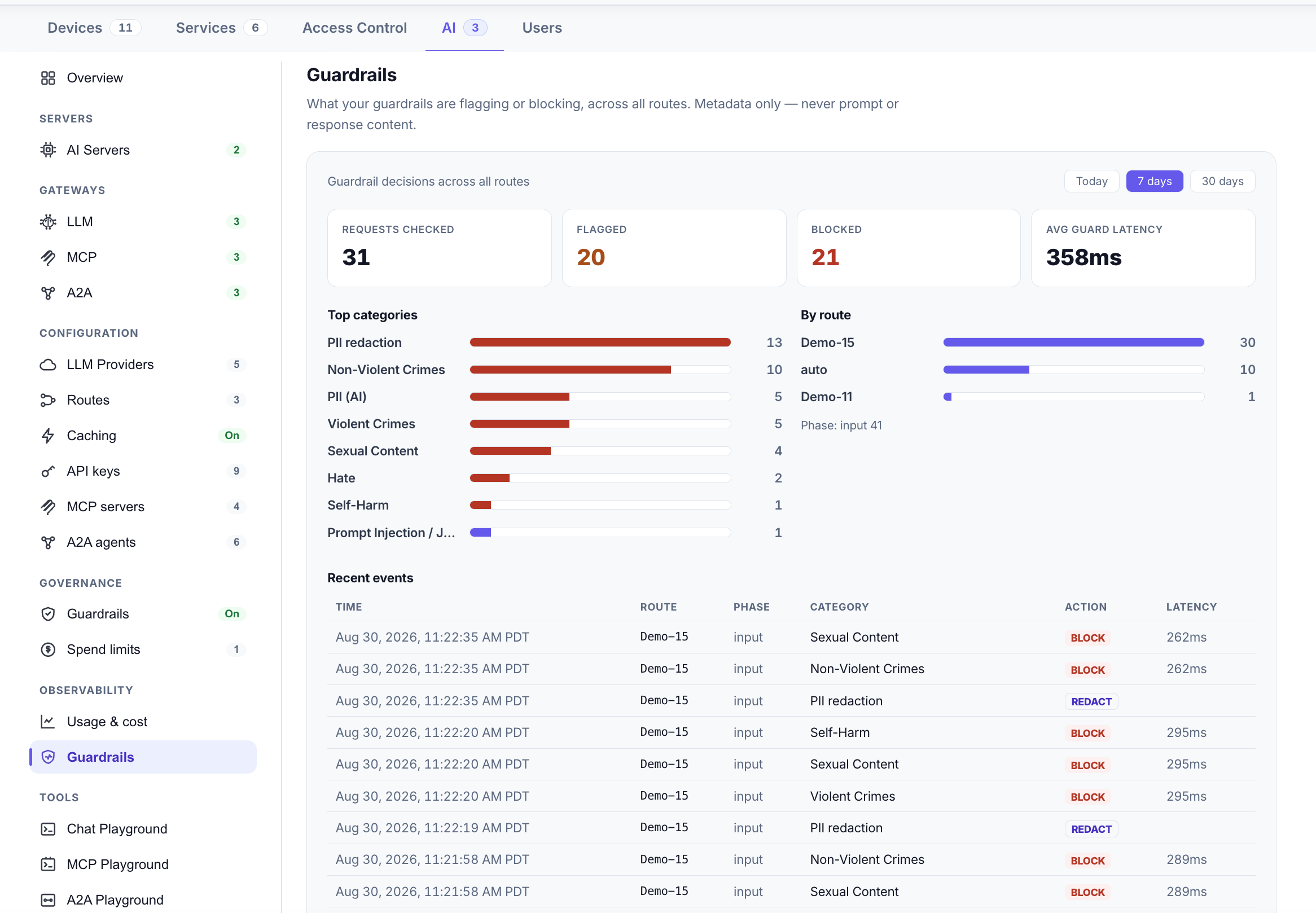Open Usage & cost page
The width and height of the screenshot is (1316, 913).
coord(143,721)
